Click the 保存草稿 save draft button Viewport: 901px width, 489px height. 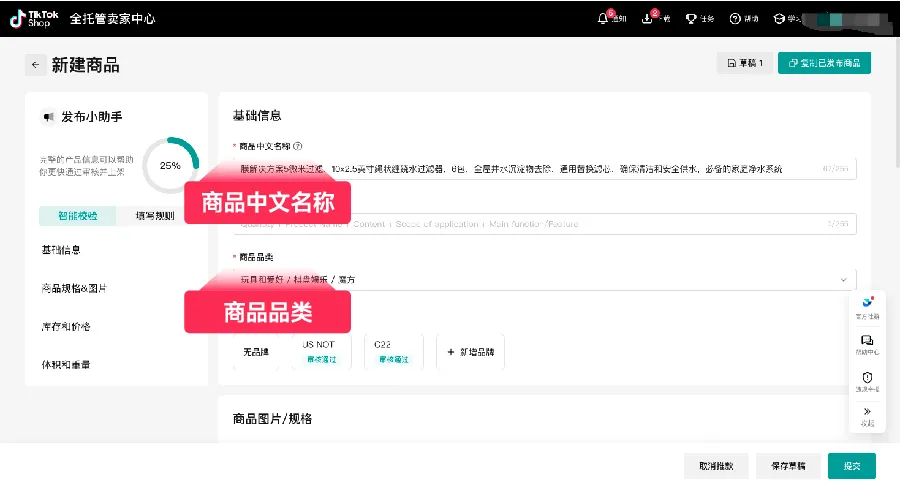[x=788, y=466]
